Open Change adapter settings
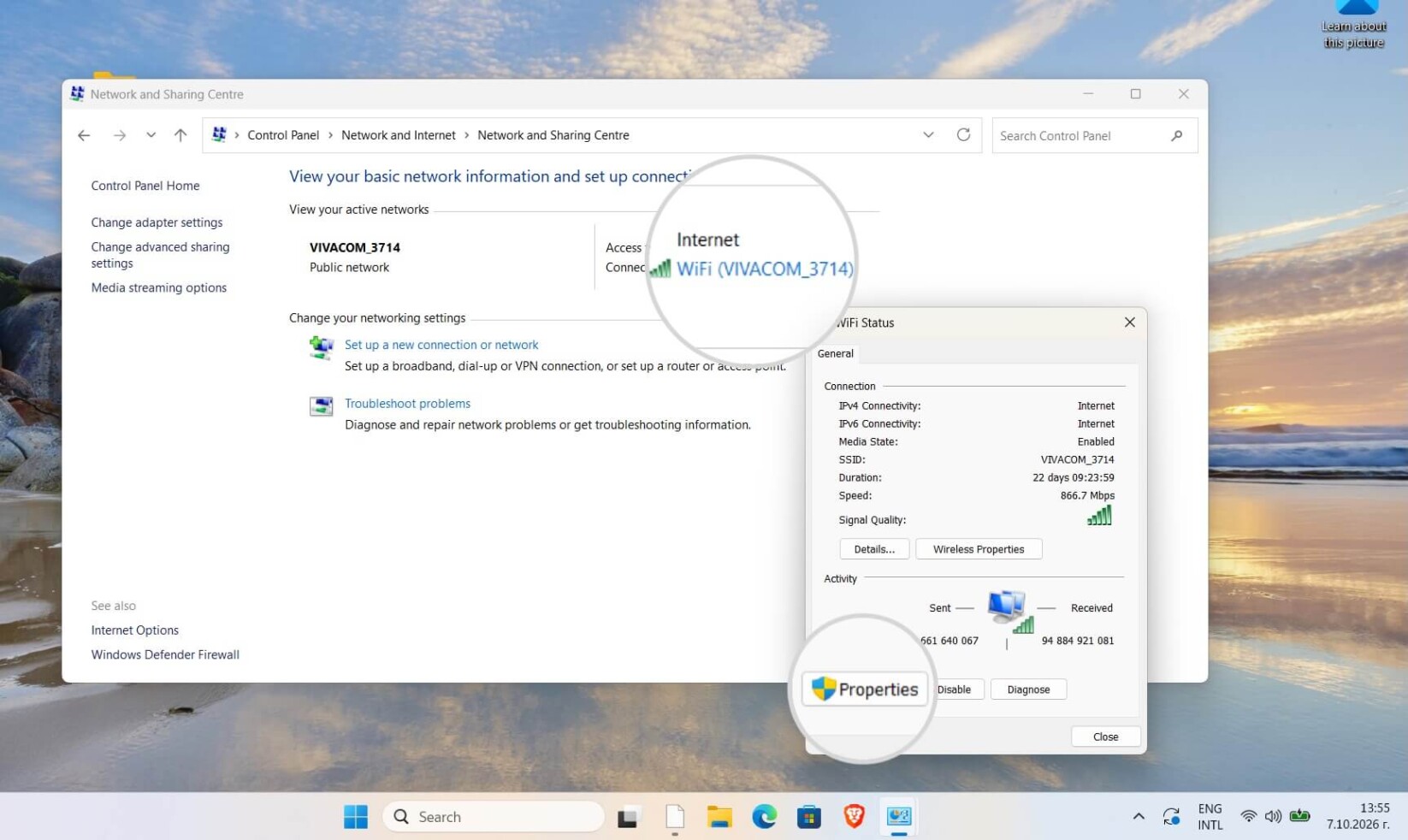Image resolution: width=1408 pixels, height=840 pixels. (157, 222)
